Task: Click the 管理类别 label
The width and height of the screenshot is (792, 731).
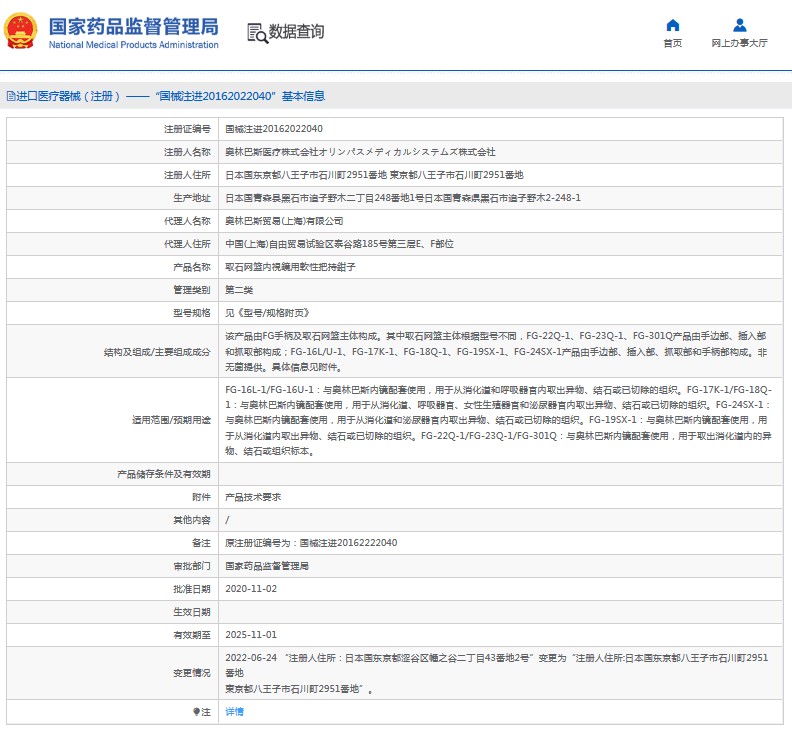Action: (x=192, y=289)
